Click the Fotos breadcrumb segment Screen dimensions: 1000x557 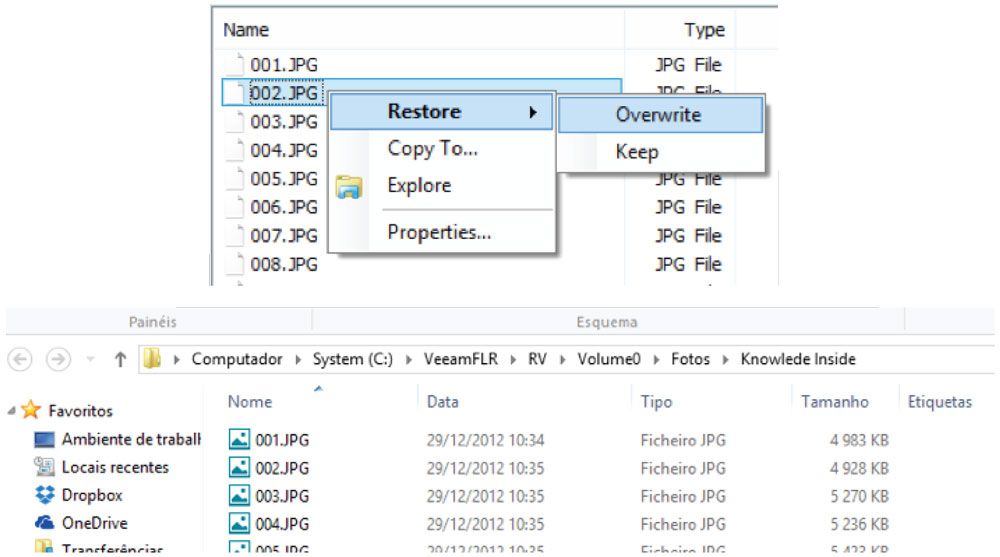[x=691, y=359]
